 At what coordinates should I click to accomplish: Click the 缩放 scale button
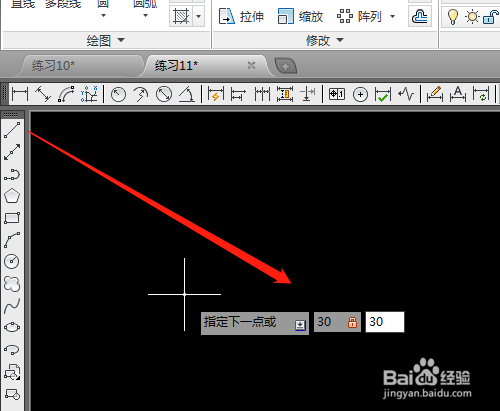[x=300, y=16]
